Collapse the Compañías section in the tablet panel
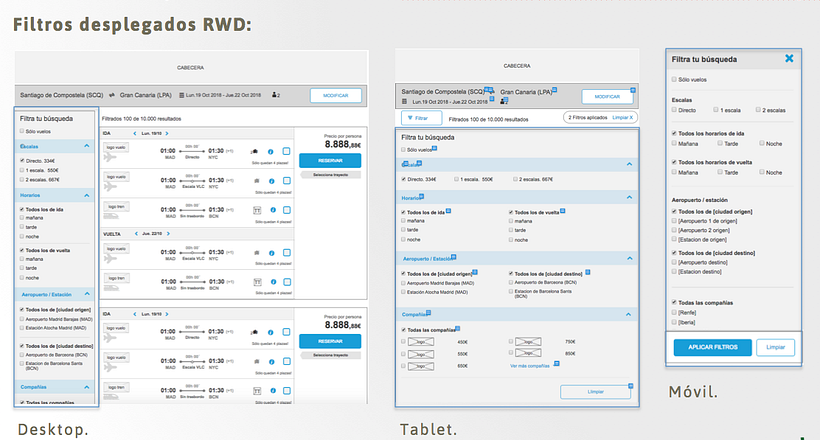 click(628, 314)
